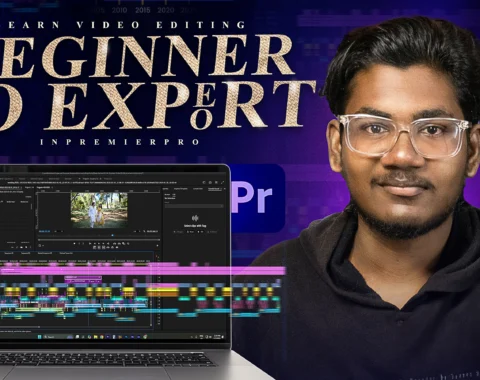Click the blue playhead marker under the video preview
The width and height of the screenshot is (480, 380).
coord(113,235)
